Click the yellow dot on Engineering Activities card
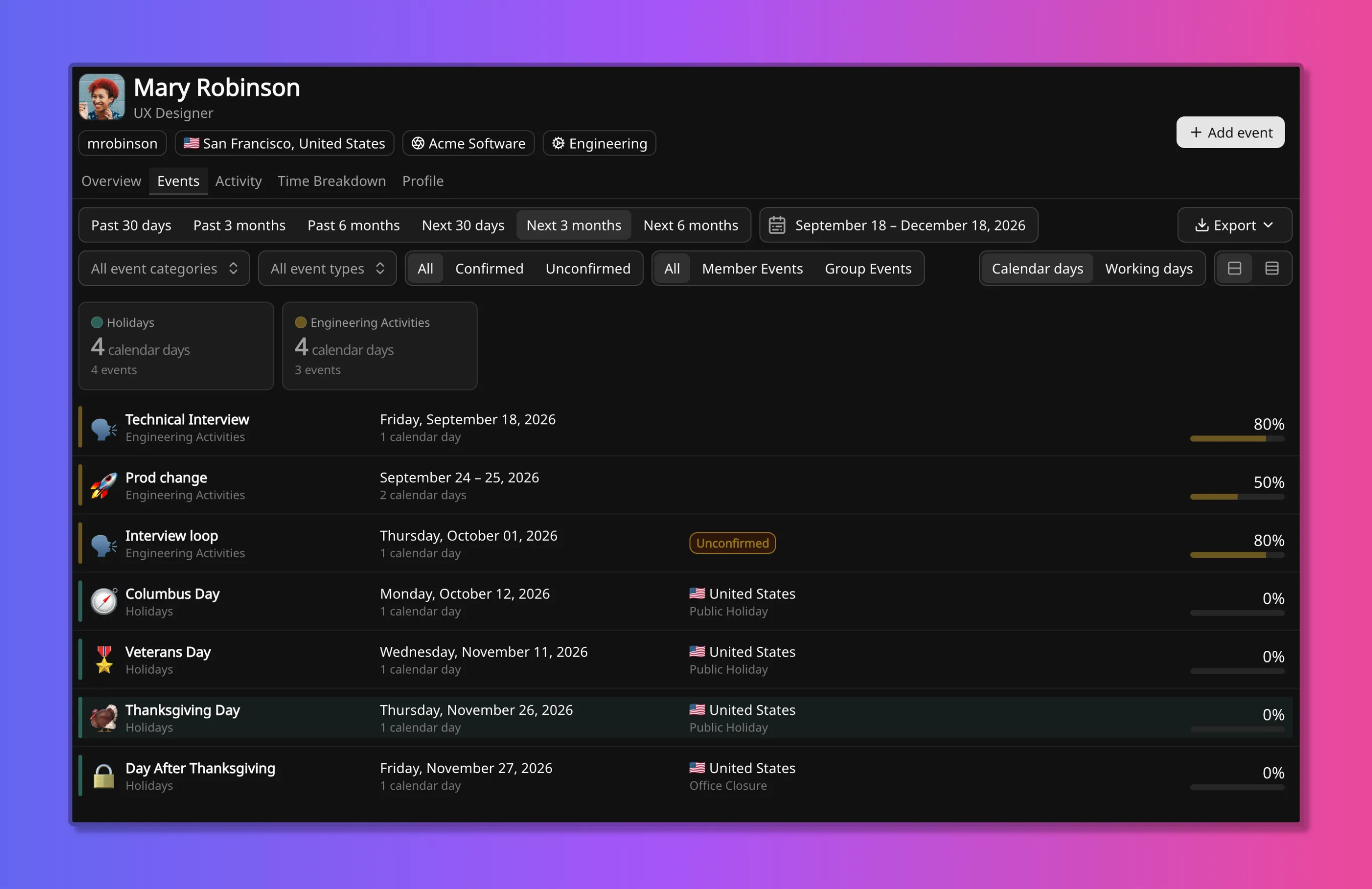Image resolution: width=1372 pixels, height=889 pixels. [x=300, y=322]
